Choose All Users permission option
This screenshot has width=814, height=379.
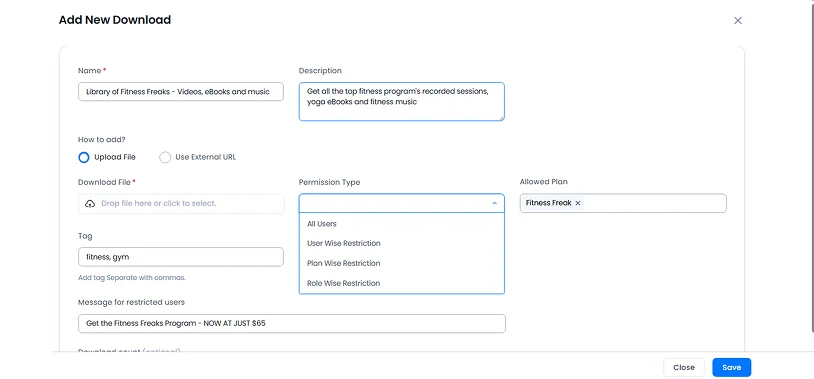[401, 224]
